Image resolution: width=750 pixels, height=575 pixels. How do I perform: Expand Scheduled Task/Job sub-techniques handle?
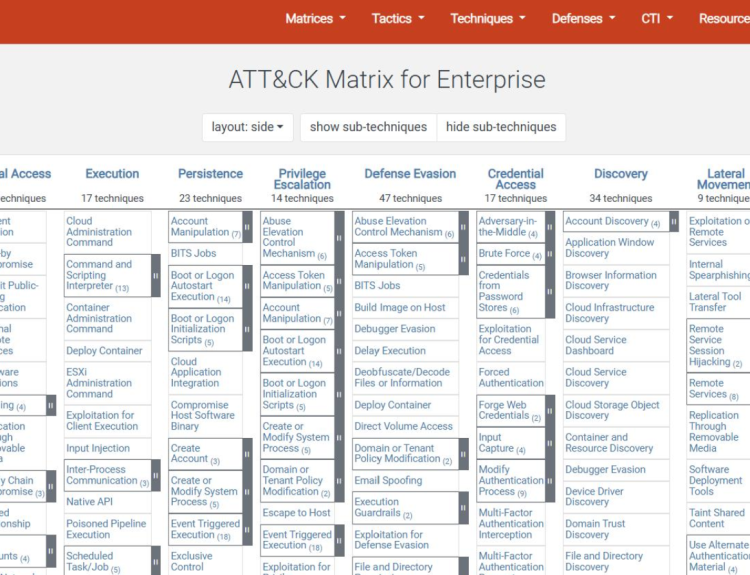[155, 561]
